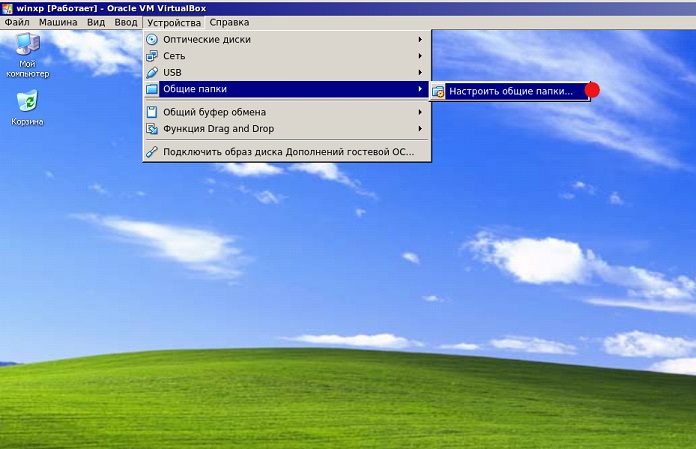Image resolution: width=696 pixels, height=449 pixels.
Task: Open the Машина menu
Action: tap(58, 22)
